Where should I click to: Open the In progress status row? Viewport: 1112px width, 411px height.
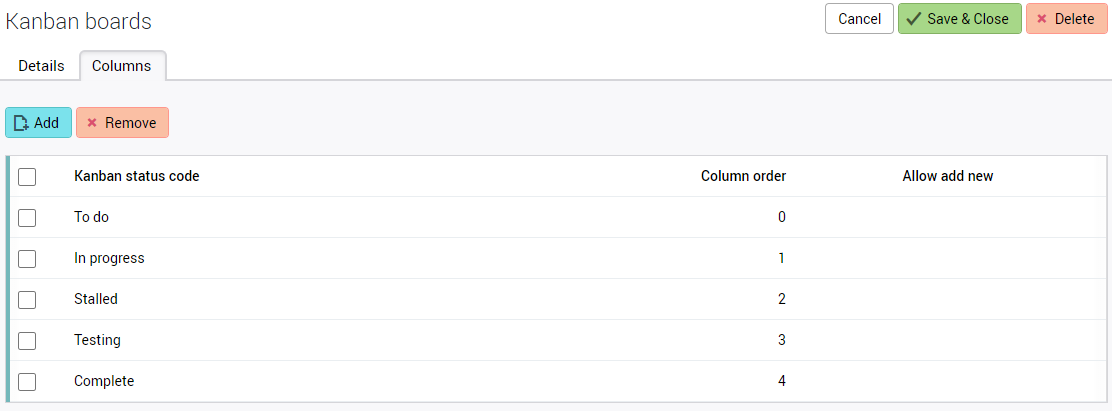[110, 258]
